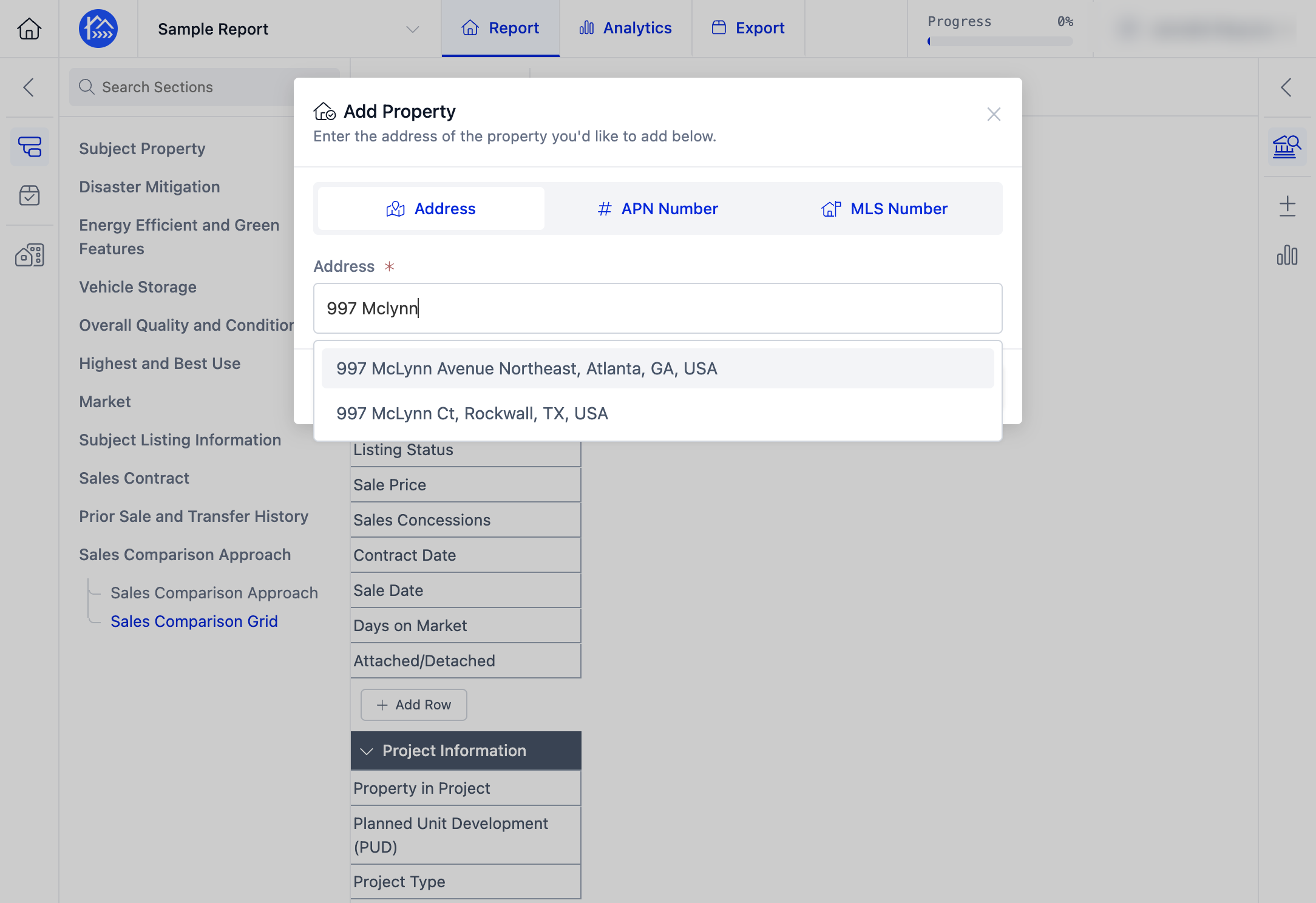Switch to the APN Number tab
The height and width of the screenshot is (903, 1316).
coord(658,209)
